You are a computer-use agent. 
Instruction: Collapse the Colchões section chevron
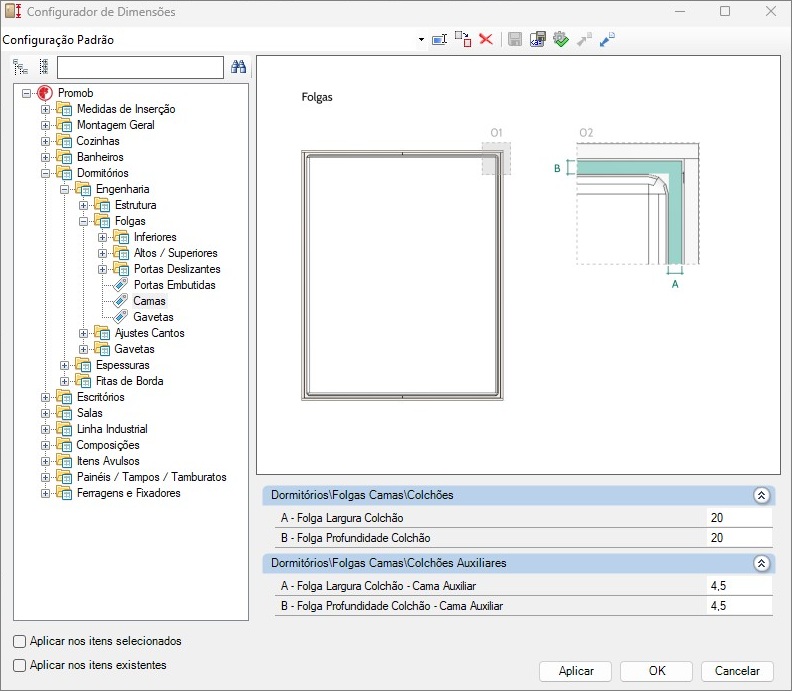761,495
